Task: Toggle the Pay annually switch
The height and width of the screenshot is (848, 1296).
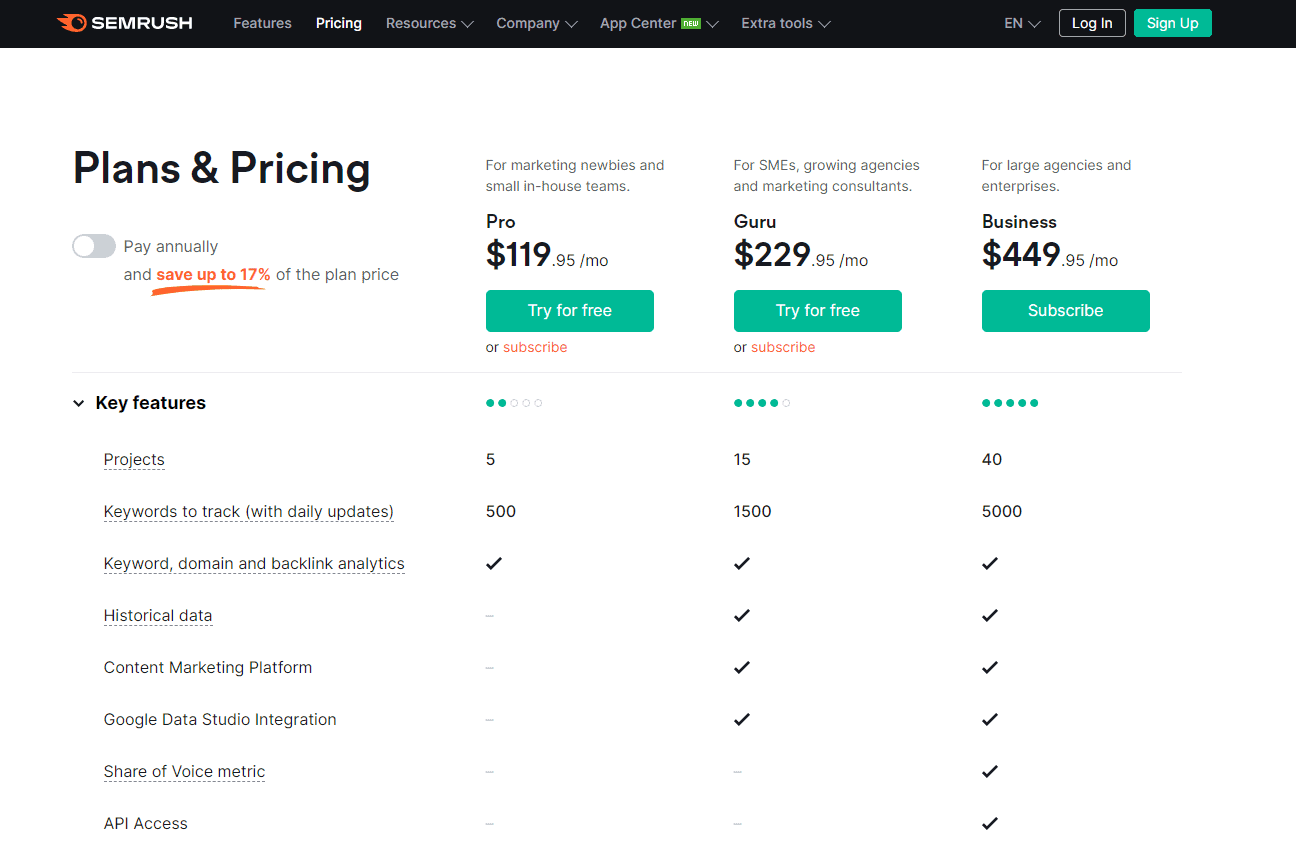Action: coord(94,246)
